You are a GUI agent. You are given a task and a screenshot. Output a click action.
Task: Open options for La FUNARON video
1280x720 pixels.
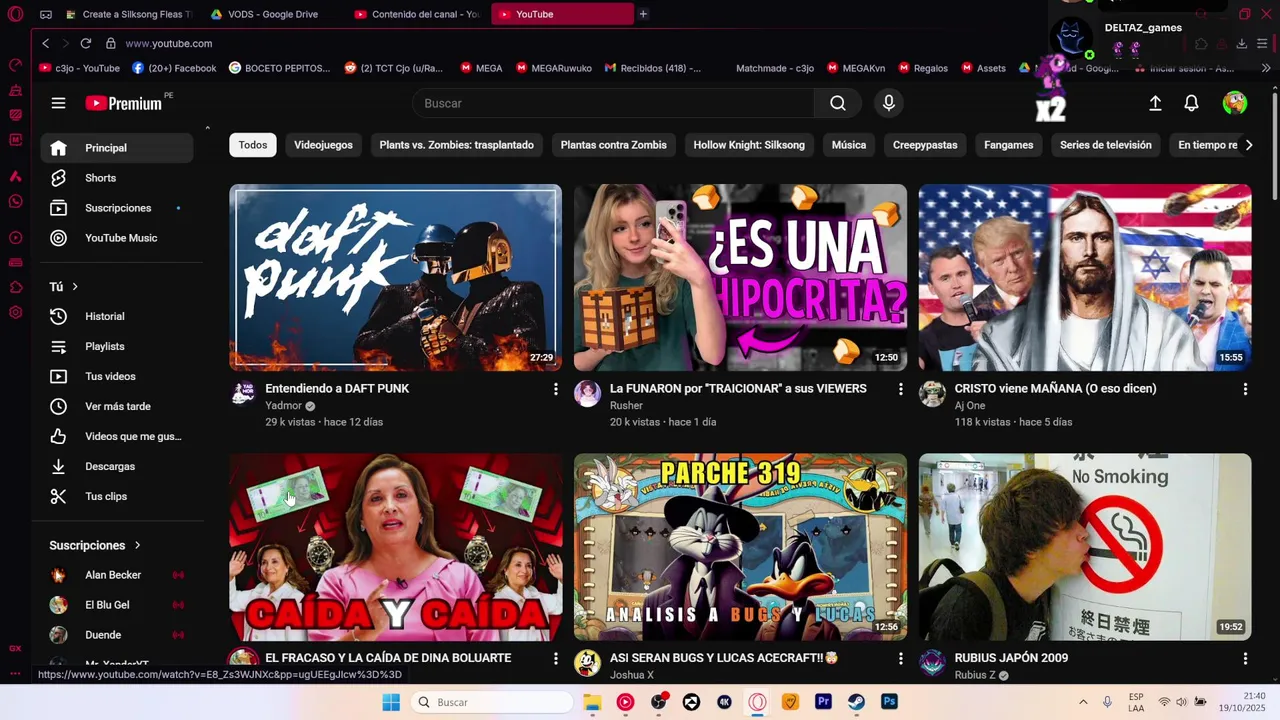pos(900,389)
